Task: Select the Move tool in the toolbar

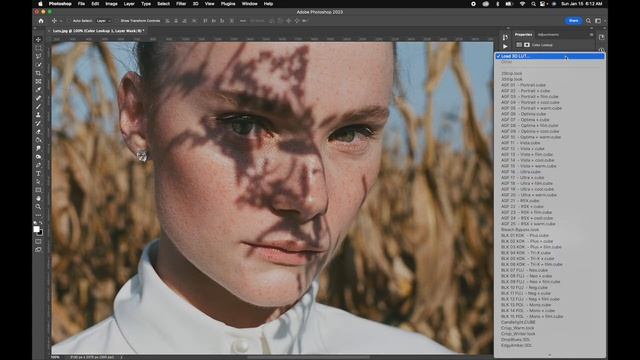Action: (x=38, y=40)
